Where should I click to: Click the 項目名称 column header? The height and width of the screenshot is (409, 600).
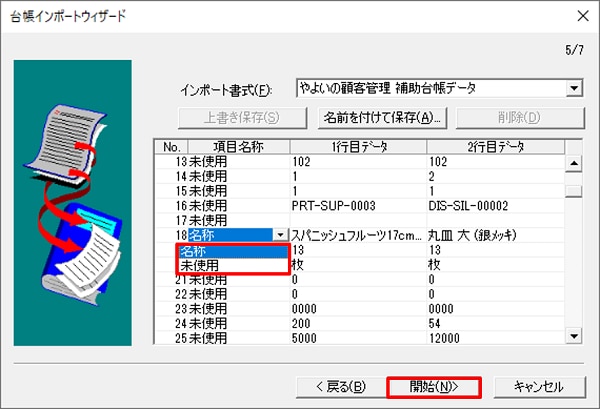(x=239, y=147)
